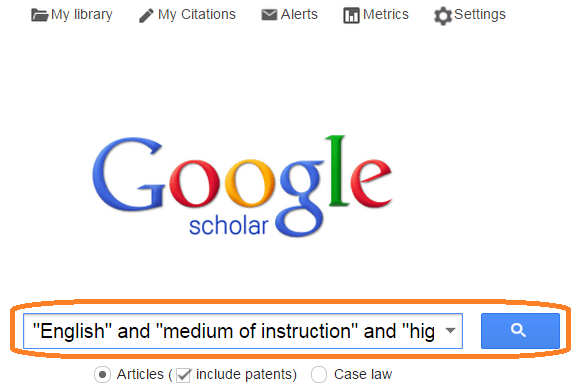Open Settings text link
Screen dimensions: 578x392
coord(480,15)
